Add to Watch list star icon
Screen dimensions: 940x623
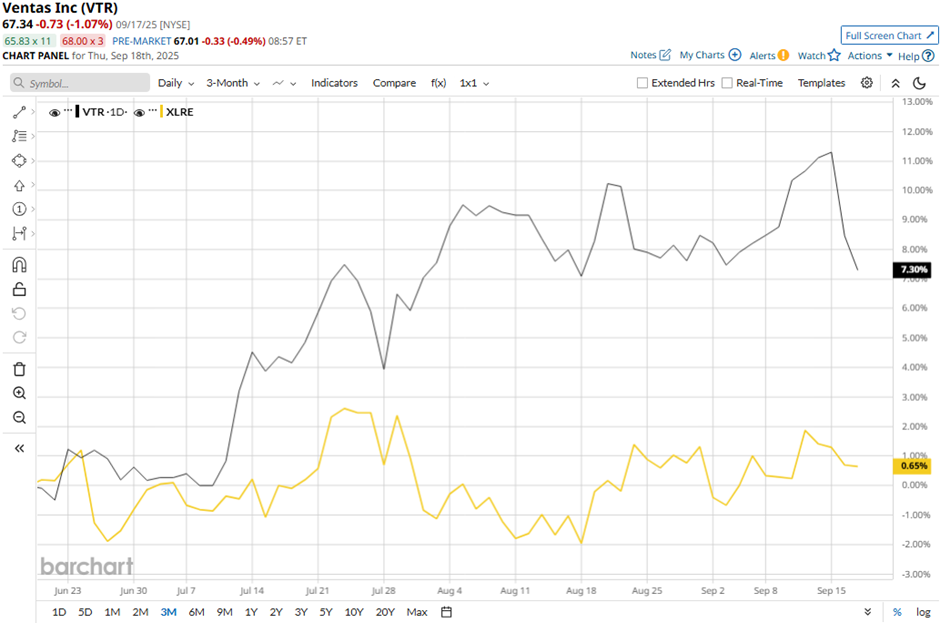click(x=834, y=55)
